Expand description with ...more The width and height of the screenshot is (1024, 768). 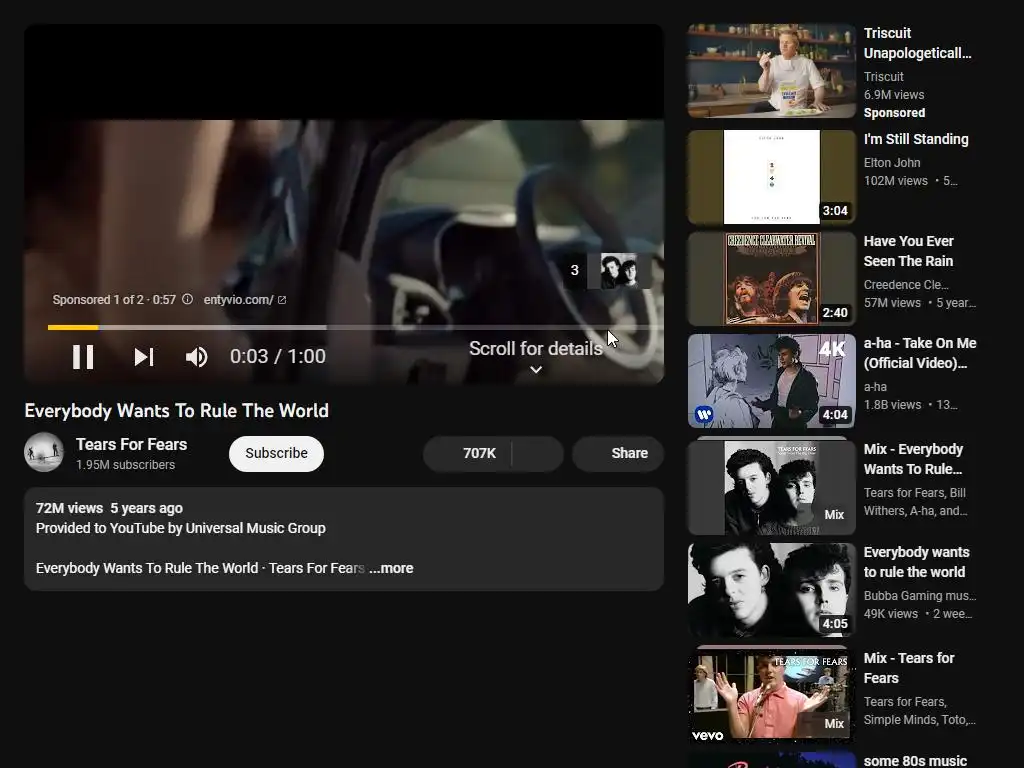[391, 568]
